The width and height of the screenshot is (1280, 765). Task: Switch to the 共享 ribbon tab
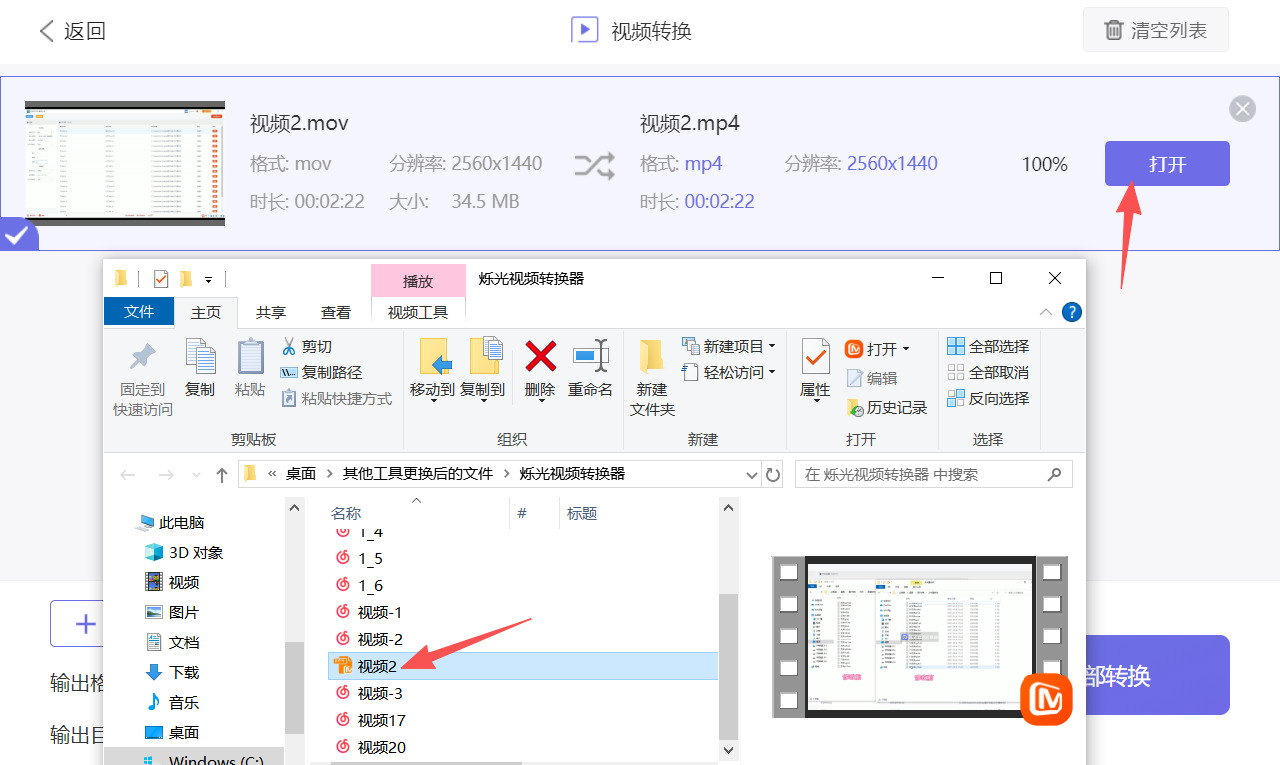pos(271,312)
